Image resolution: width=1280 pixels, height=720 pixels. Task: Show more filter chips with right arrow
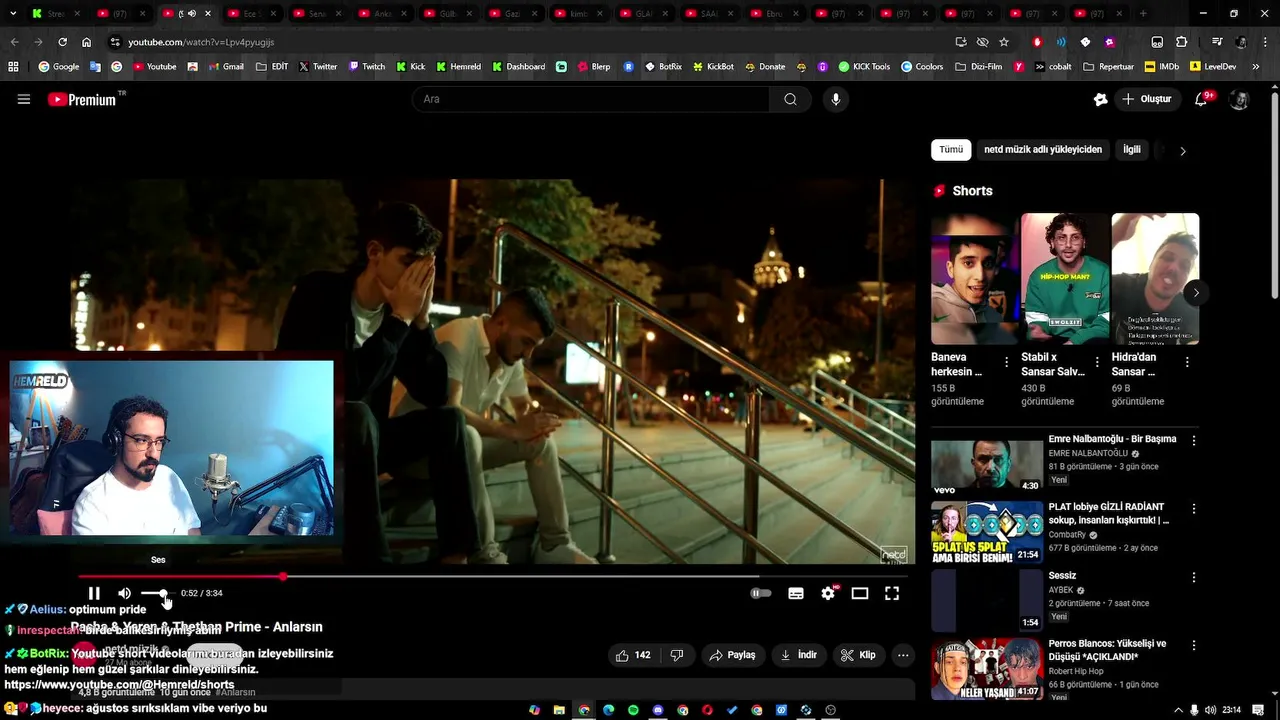click(x=1182, y=151)
